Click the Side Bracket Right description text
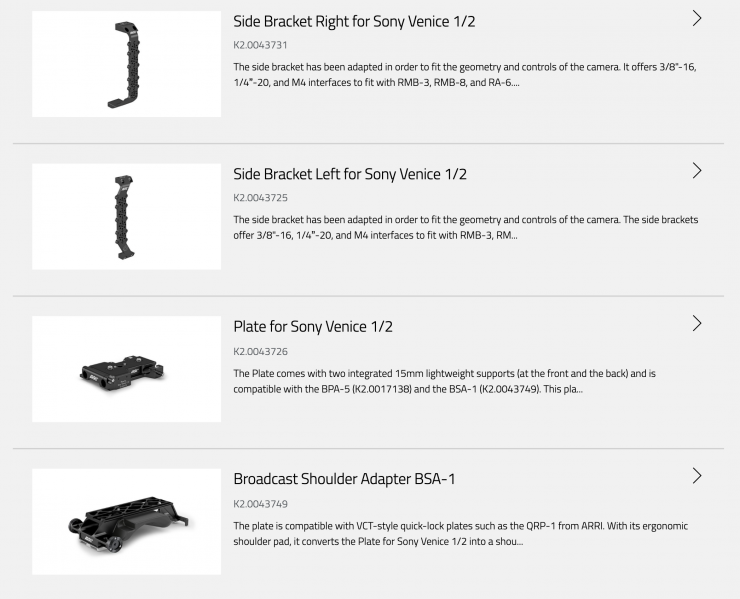Image resolution: width=740 pixels, height=599 pixels. click(x=465, y=75)
